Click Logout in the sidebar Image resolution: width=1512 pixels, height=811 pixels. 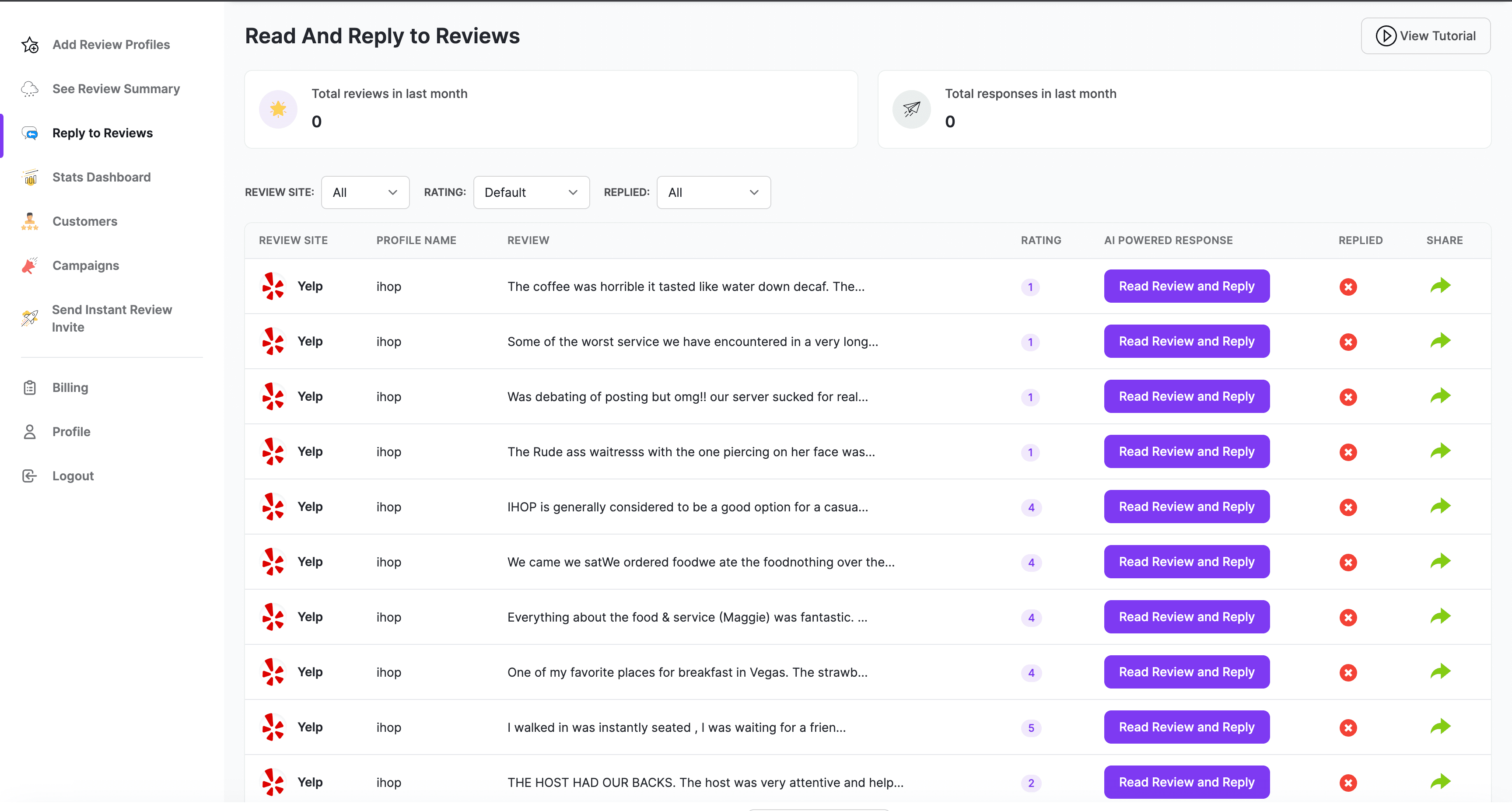point(73,476)
